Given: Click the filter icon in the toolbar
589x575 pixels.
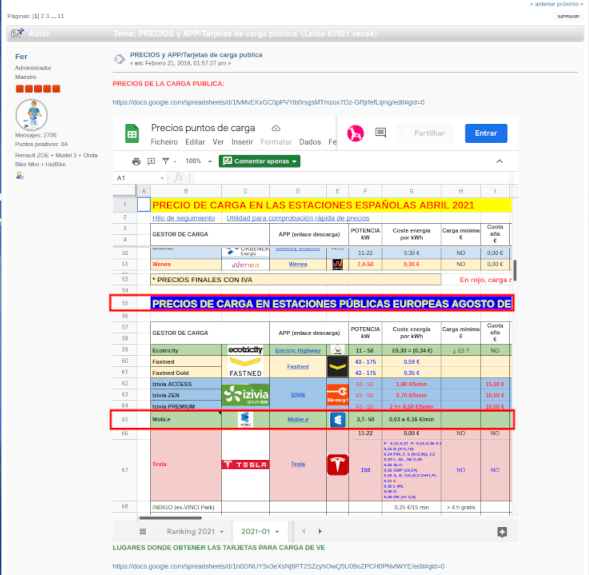Looking at the screenshot, I should click(x=166, y=161).
